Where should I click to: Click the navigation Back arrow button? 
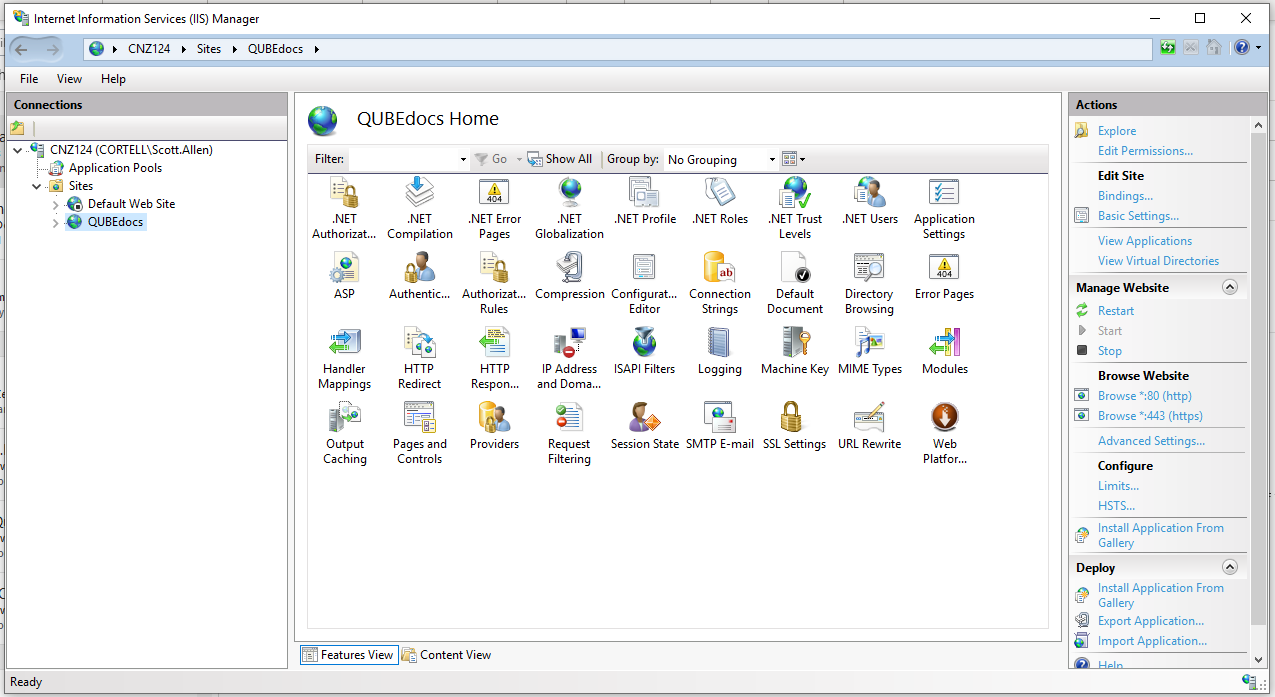(21, 48)
